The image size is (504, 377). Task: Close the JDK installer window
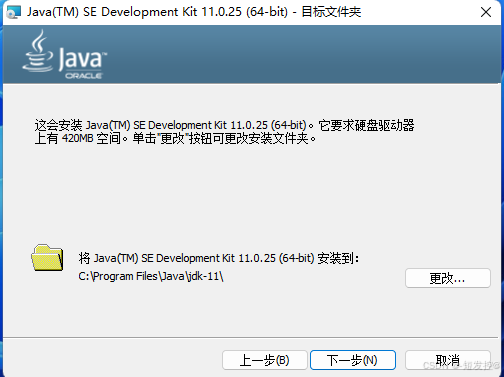pos(486,12)
